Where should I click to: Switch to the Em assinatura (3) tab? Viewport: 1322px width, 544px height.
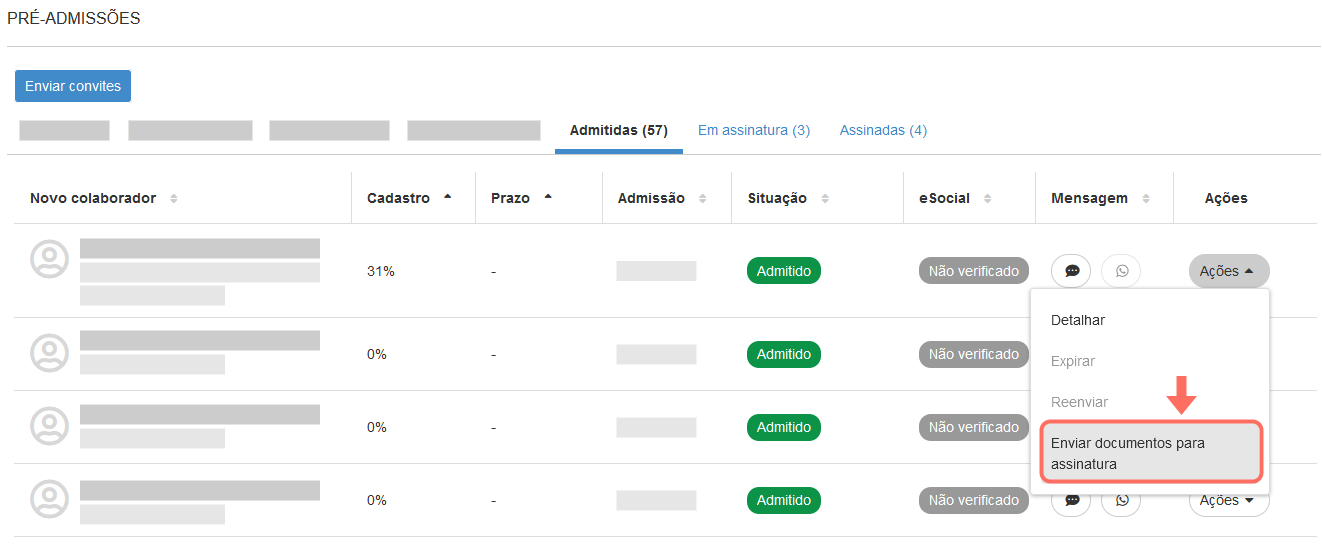[x=753, y=130]
